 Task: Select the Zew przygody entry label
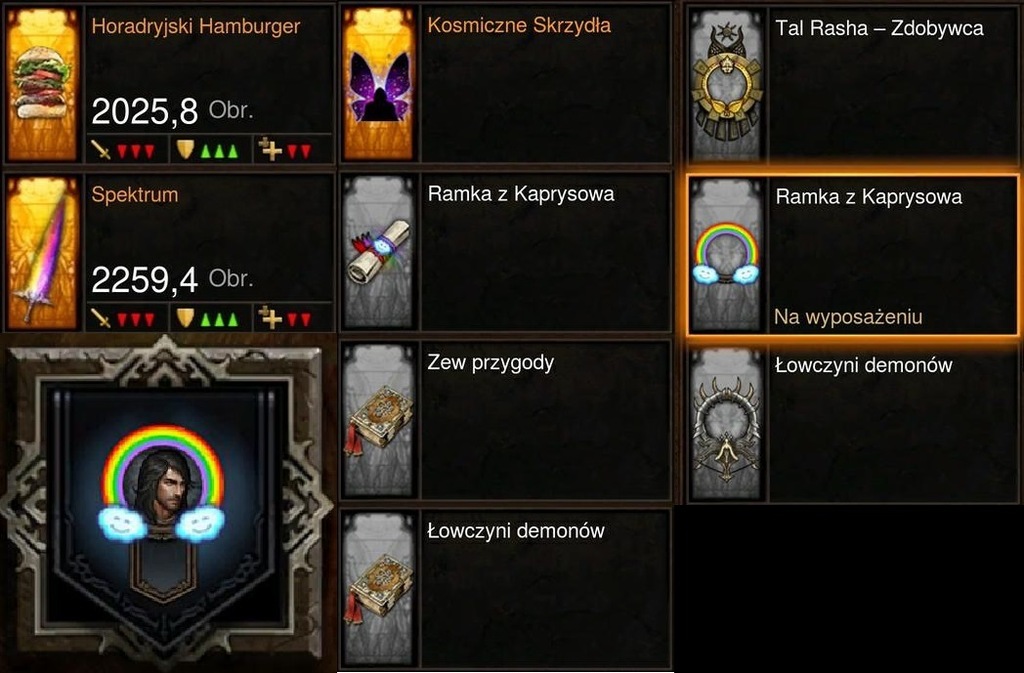pos(490,363)
